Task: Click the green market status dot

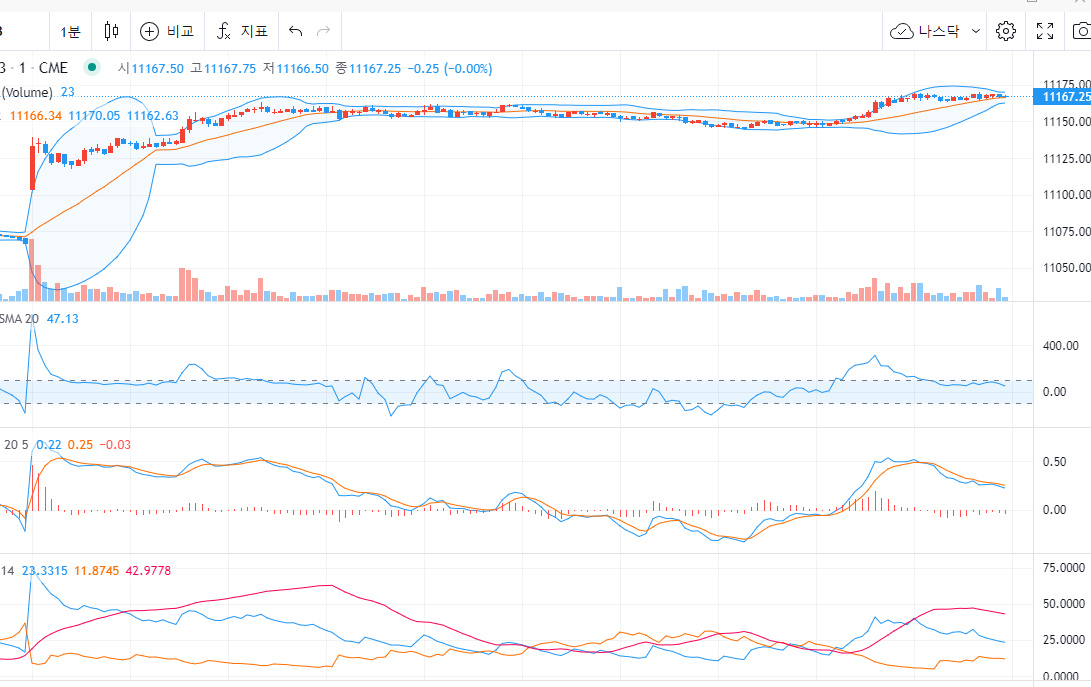Action: point(92,67)
